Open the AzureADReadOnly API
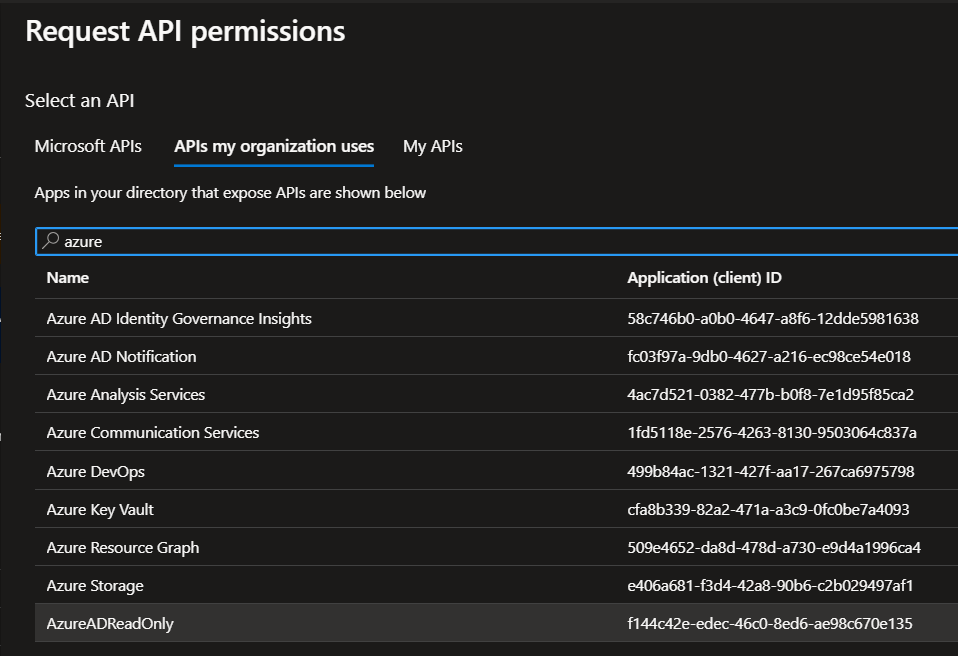 click(x=110, y=624)
